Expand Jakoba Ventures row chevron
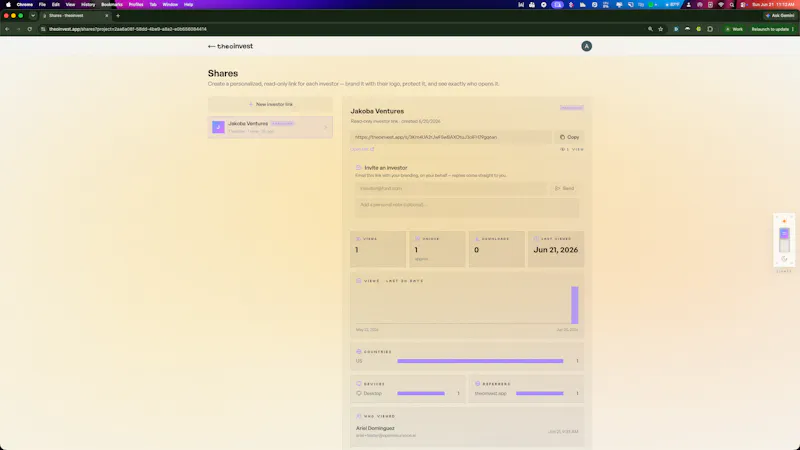This screenshot has height=450, width=800. tap(326, 127)
